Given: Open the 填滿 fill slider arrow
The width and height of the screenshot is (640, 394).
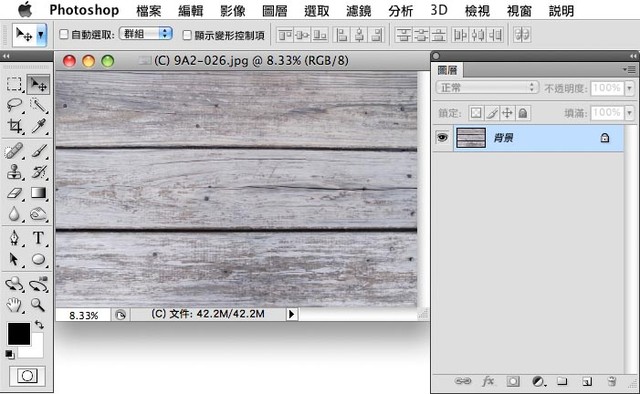Looking at the screenshot, I should click(629, 112).
